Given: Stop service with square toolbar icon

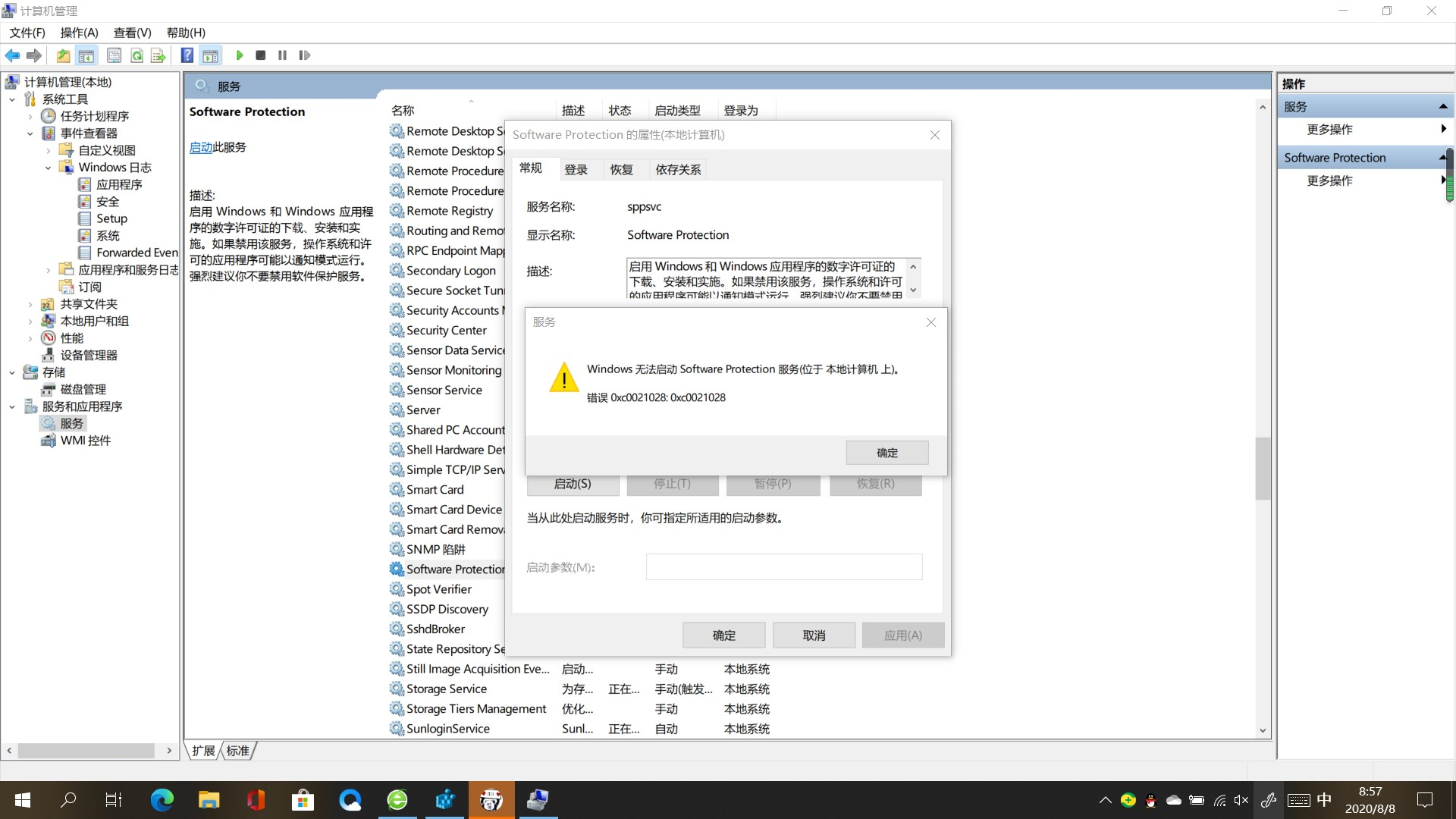Looking at the screenshot, I should click(x=260, y=55).
